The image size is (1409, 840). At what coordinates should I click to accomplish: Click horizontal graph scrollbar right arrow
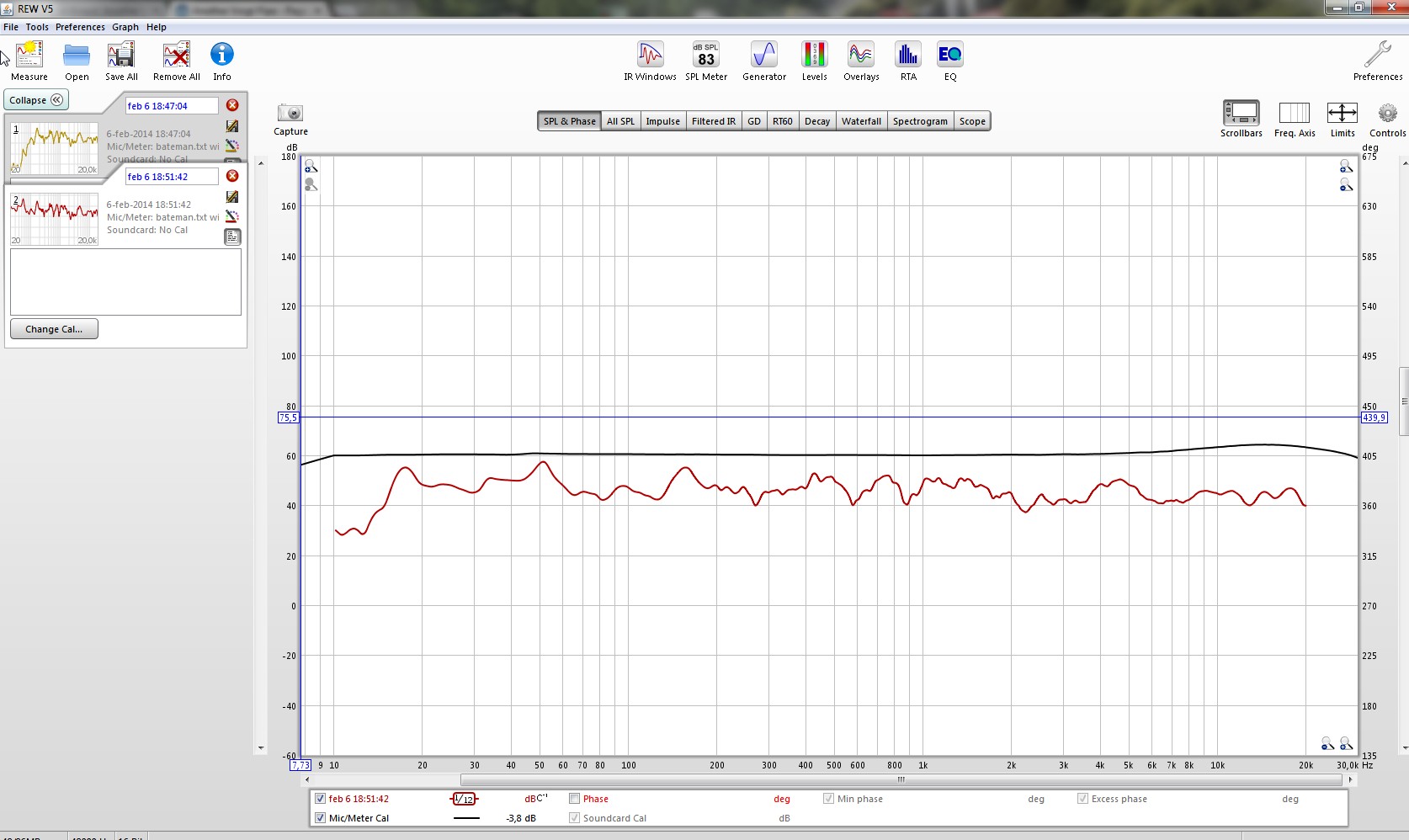pyautogui.click(x=1351, y=779)
